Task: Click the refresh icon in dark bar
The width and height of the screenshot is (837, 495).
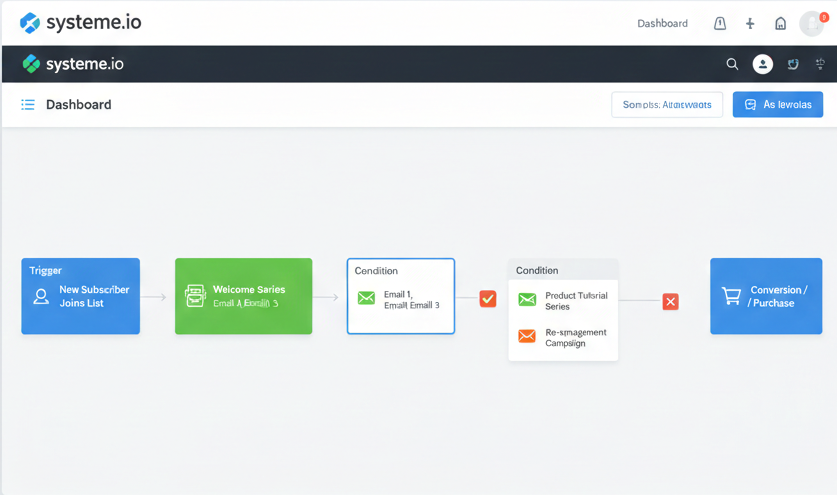Action: [793, 64]
